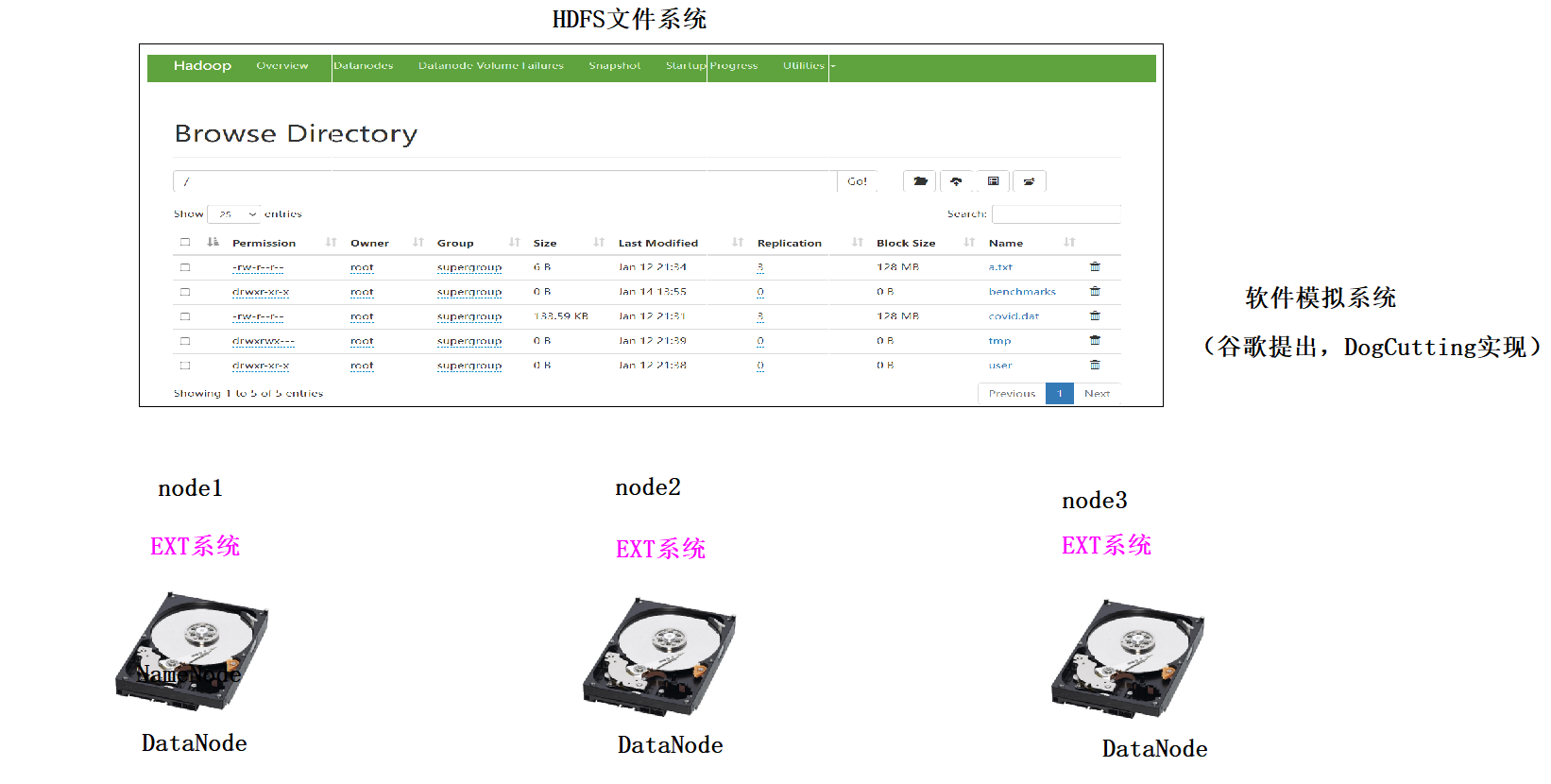Click permission -rw-r--r-- of a.txt
Image resolution: width=1551 pixels, height=784 pixels.
258,267
